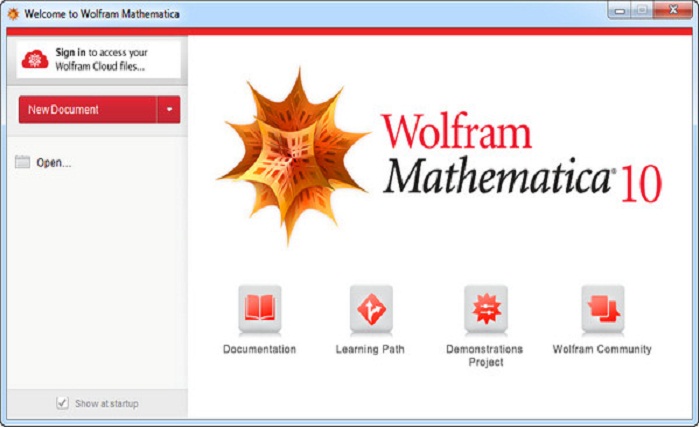Click the Wolfram Community label
699x427 pixels.
point(602,349)
